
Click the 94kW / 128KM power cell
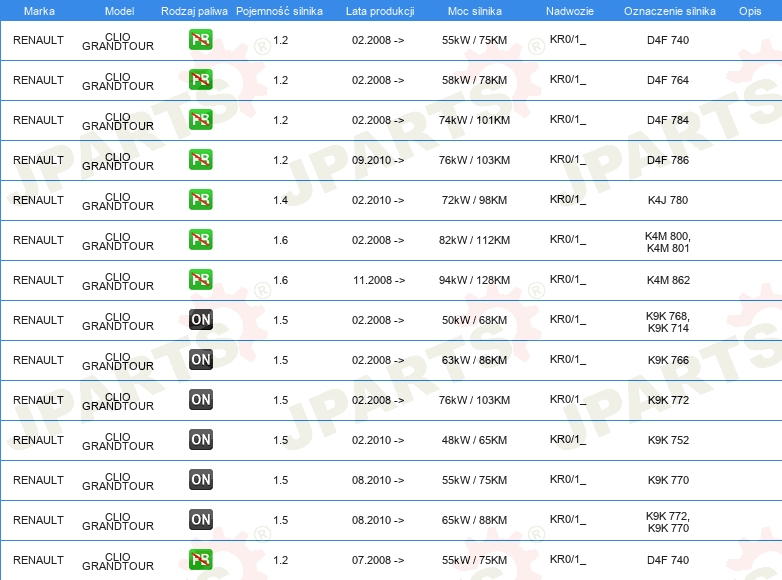click(474, 280)
